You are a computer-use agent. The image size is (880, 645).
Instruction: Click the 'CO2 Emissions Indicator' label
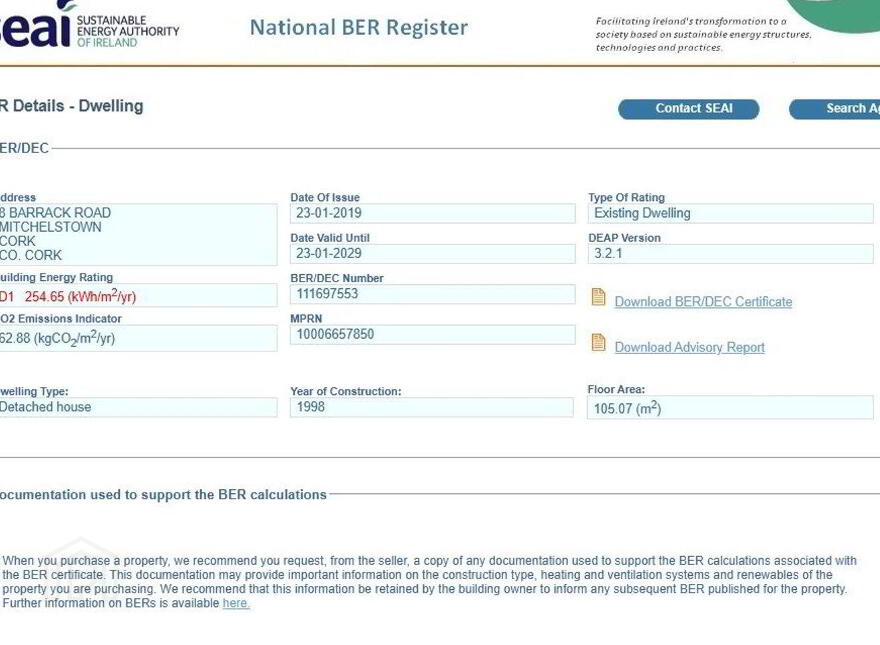pyautogui.click(x=61, y=319)
